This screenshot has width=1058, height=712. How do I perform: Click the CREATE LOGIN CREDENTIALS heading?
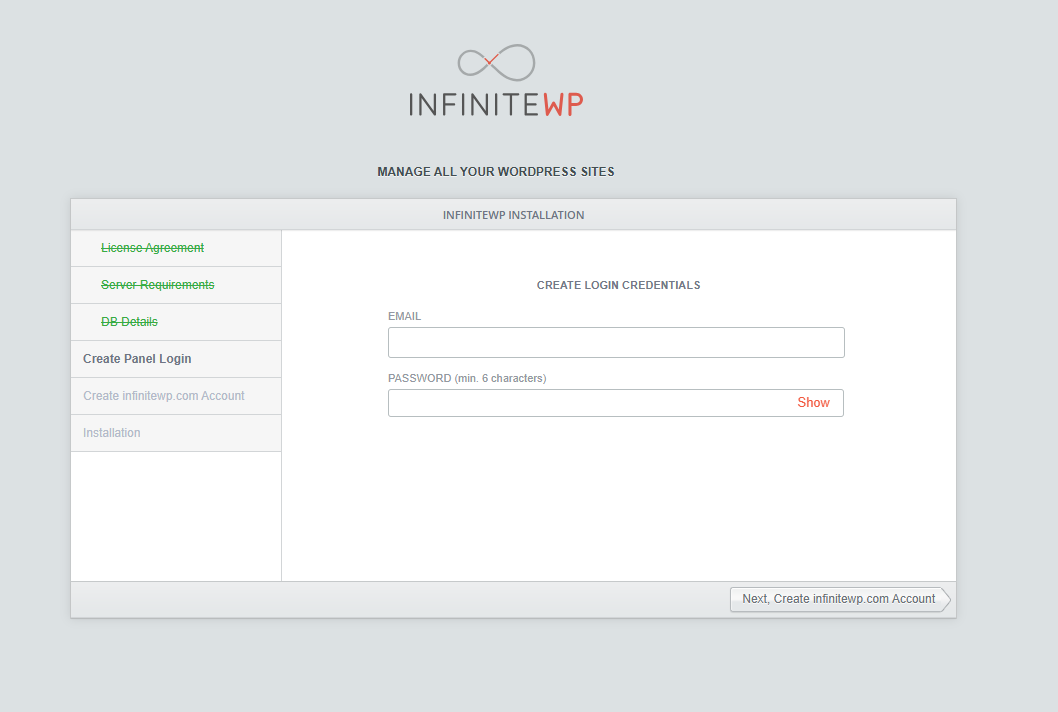point(618,285)
